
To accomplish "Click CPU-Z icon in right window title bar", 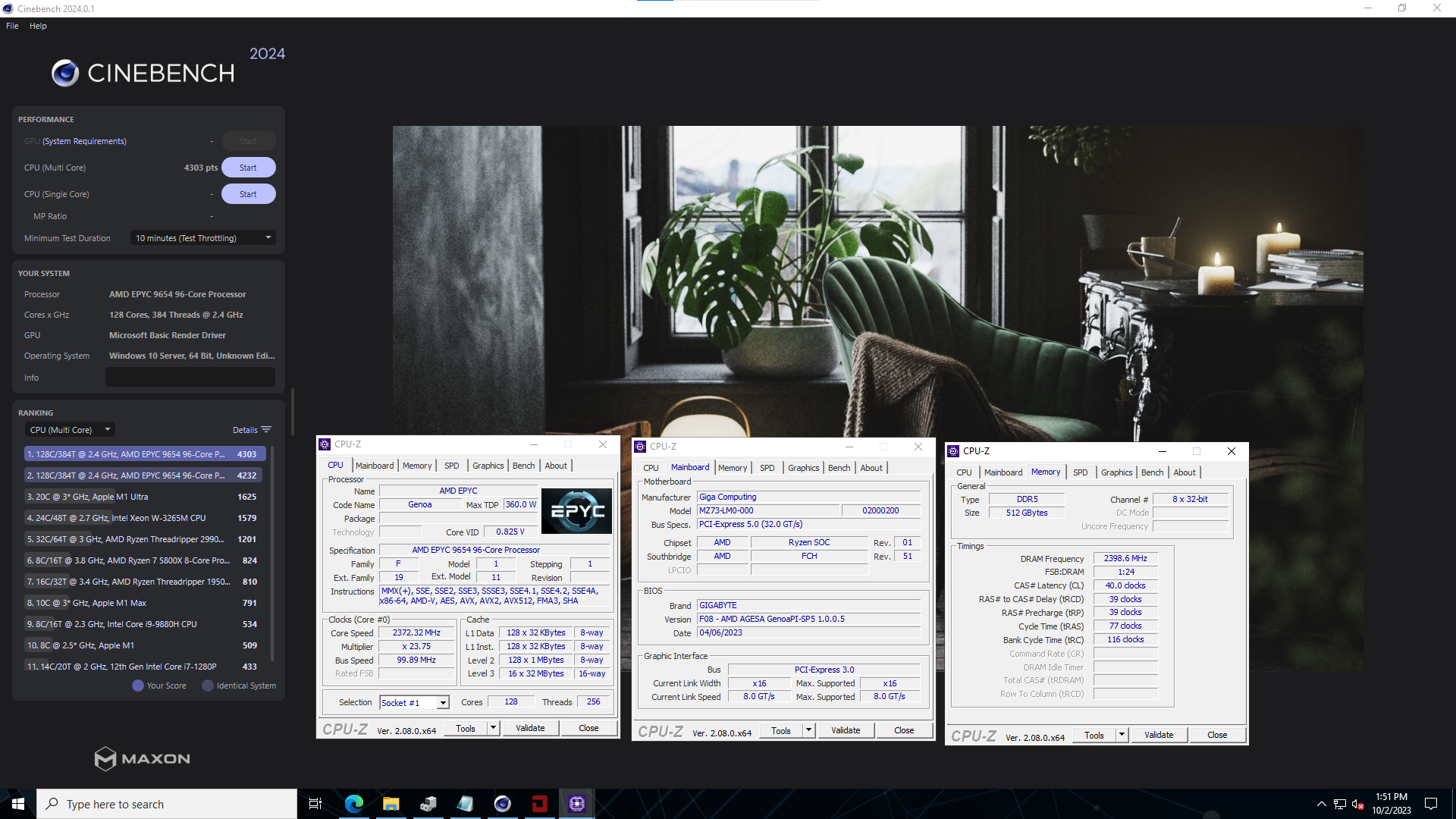I will pyautogui.click(x=953, y=451).
